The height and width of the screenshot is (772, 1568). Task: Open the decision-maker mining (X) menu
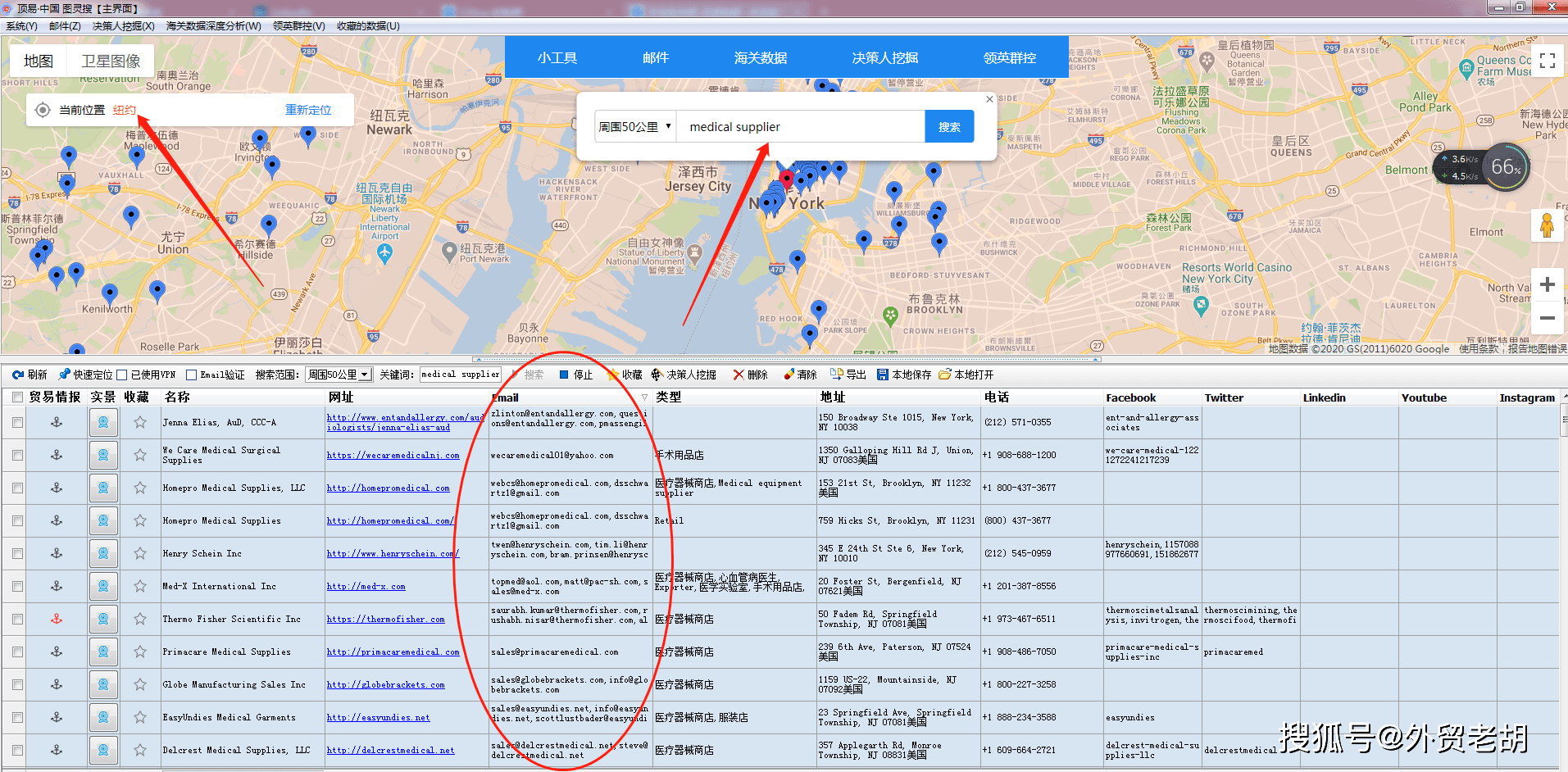click(124, 25)
